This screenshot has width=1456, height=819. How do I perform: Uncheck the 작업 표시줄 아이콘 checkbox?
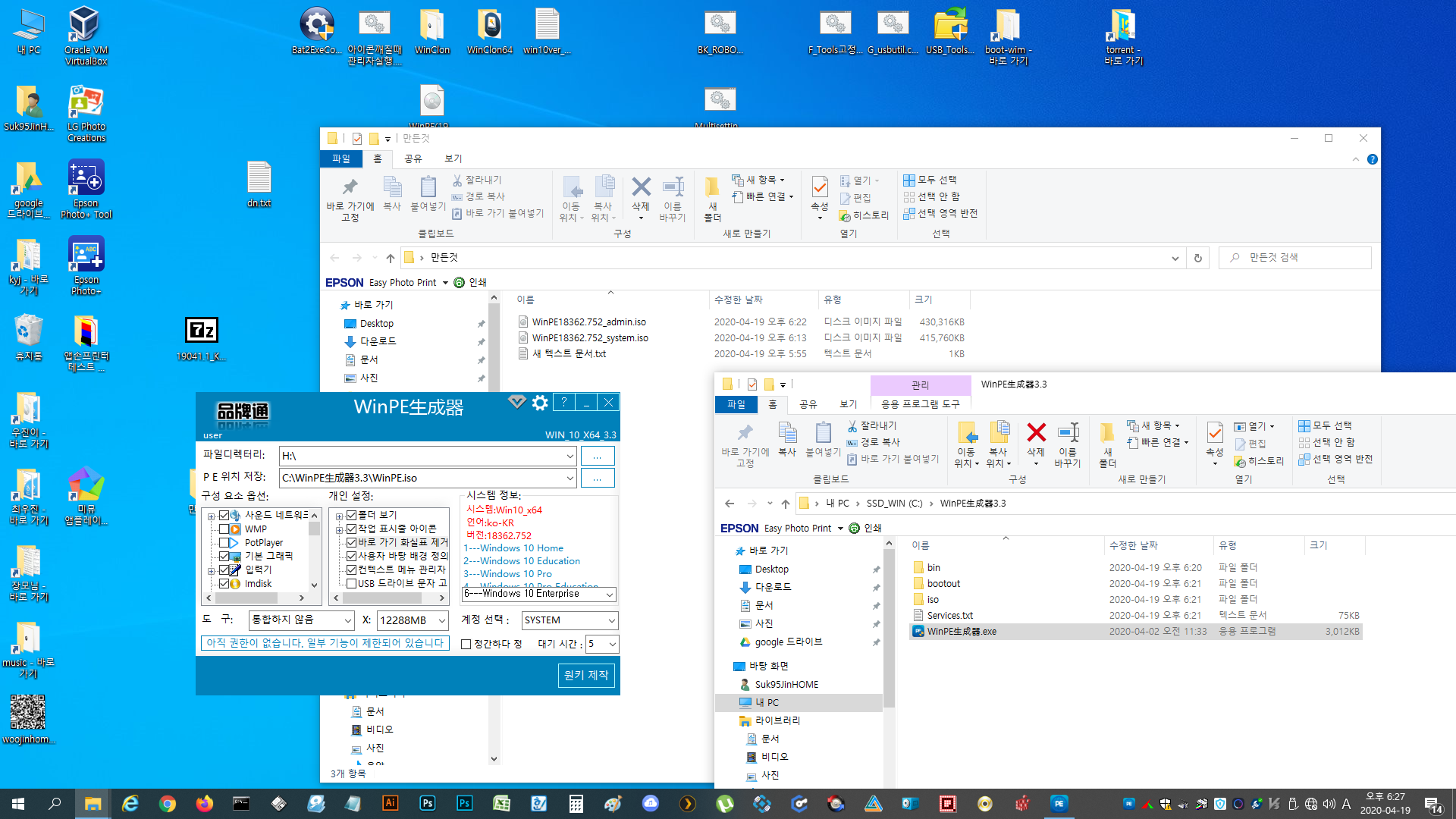351,529
